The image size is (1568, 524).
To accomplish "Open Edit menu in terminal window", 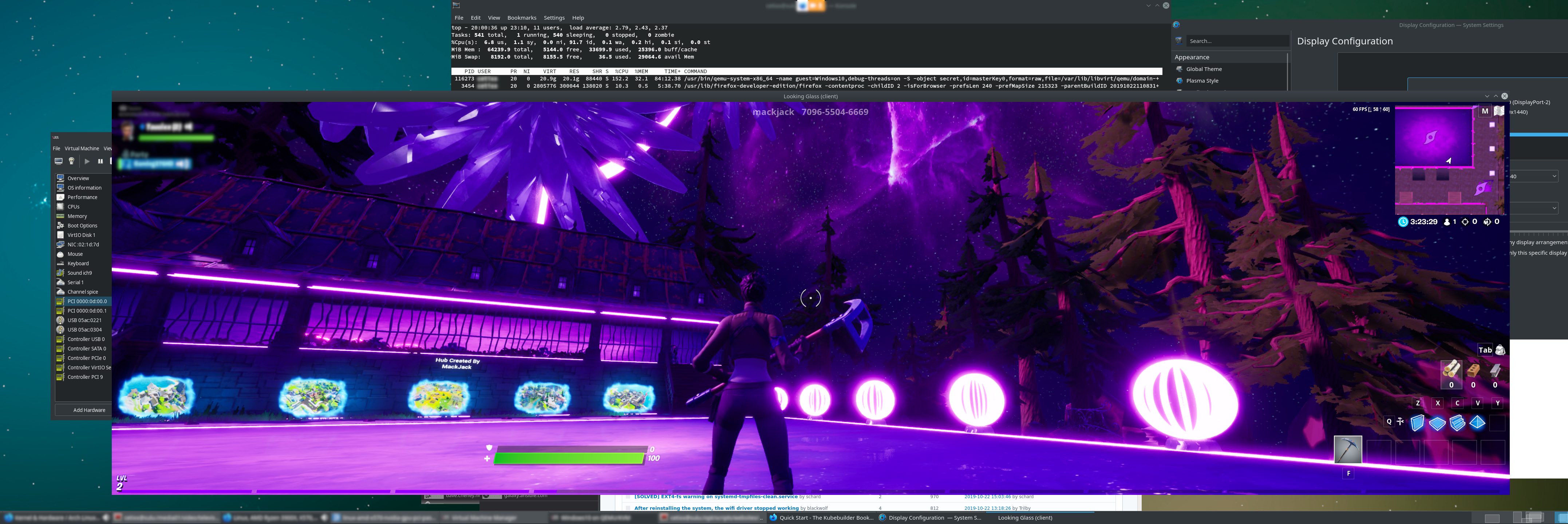I will [475, 18].
